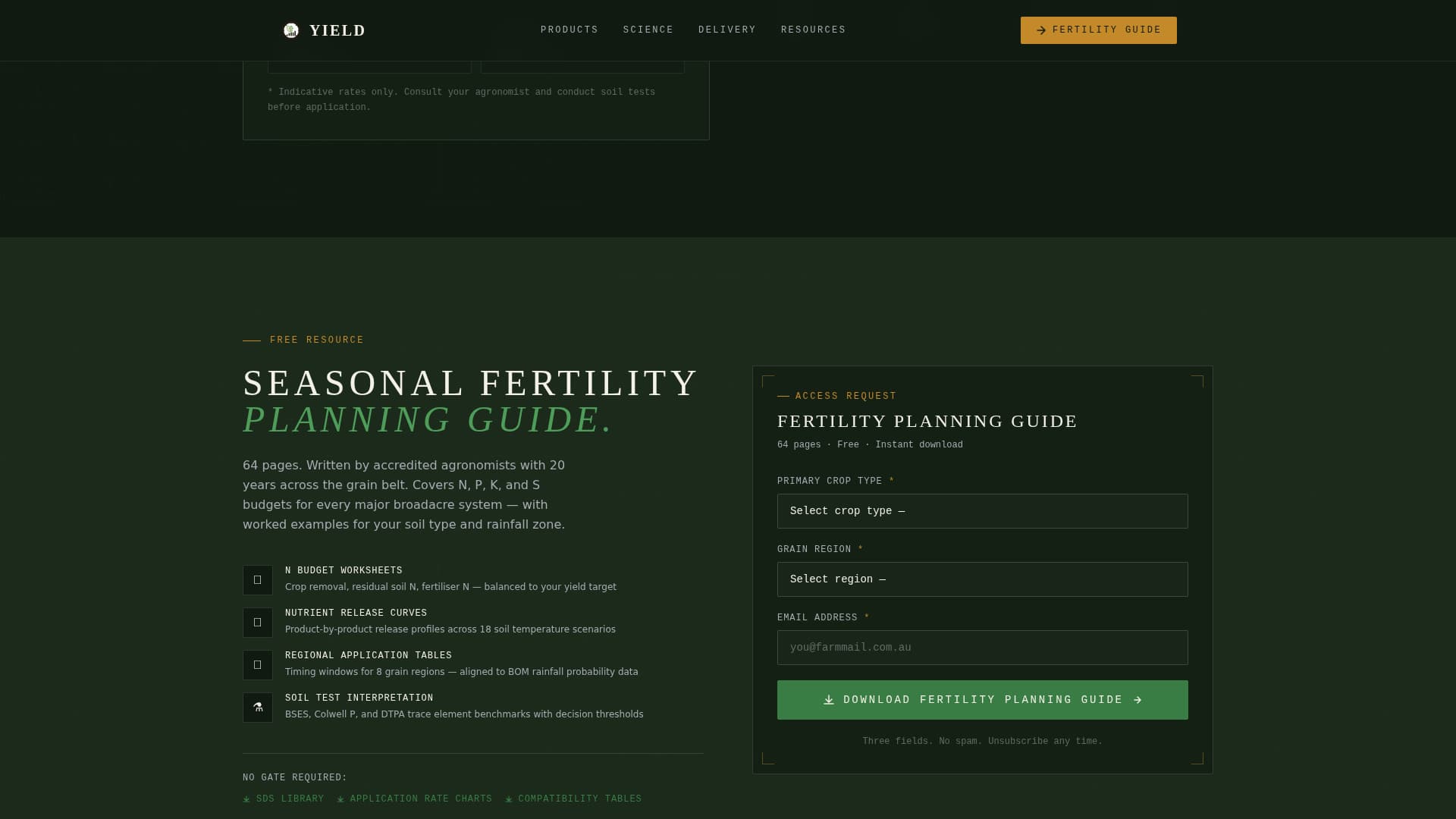This screenshot has height=819, width=1456.
Task: Open the Products menu
Action: (x=570, y=30)
